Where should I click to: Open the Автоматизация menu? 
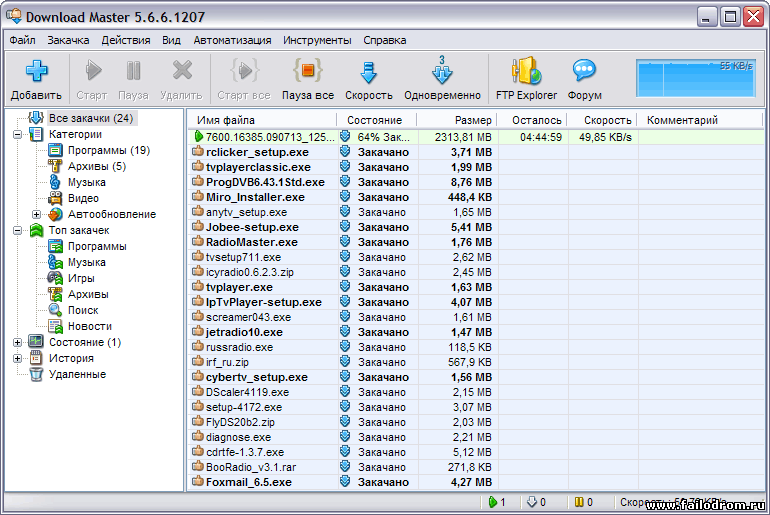[x=232, y=40]
